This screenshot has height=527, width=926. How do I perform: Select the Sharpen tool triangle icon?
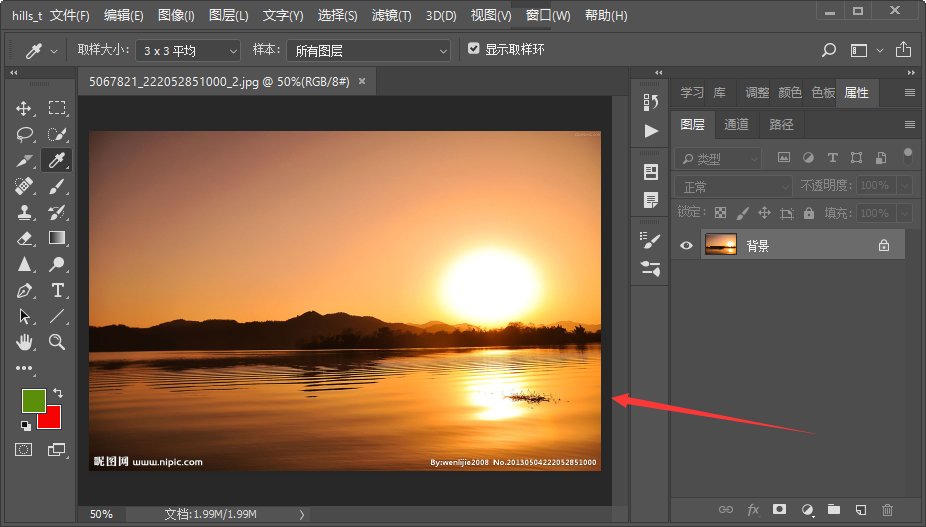tap(24, 264)
